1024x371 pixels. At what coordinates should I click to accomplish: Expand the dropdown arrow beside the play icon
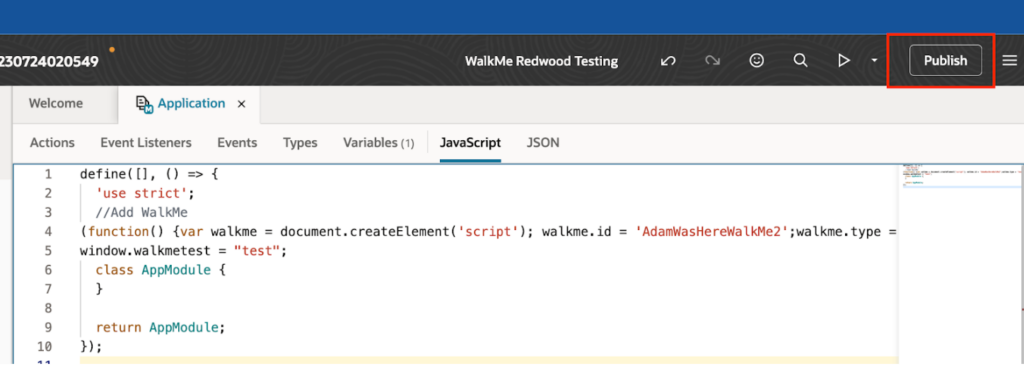874,61
